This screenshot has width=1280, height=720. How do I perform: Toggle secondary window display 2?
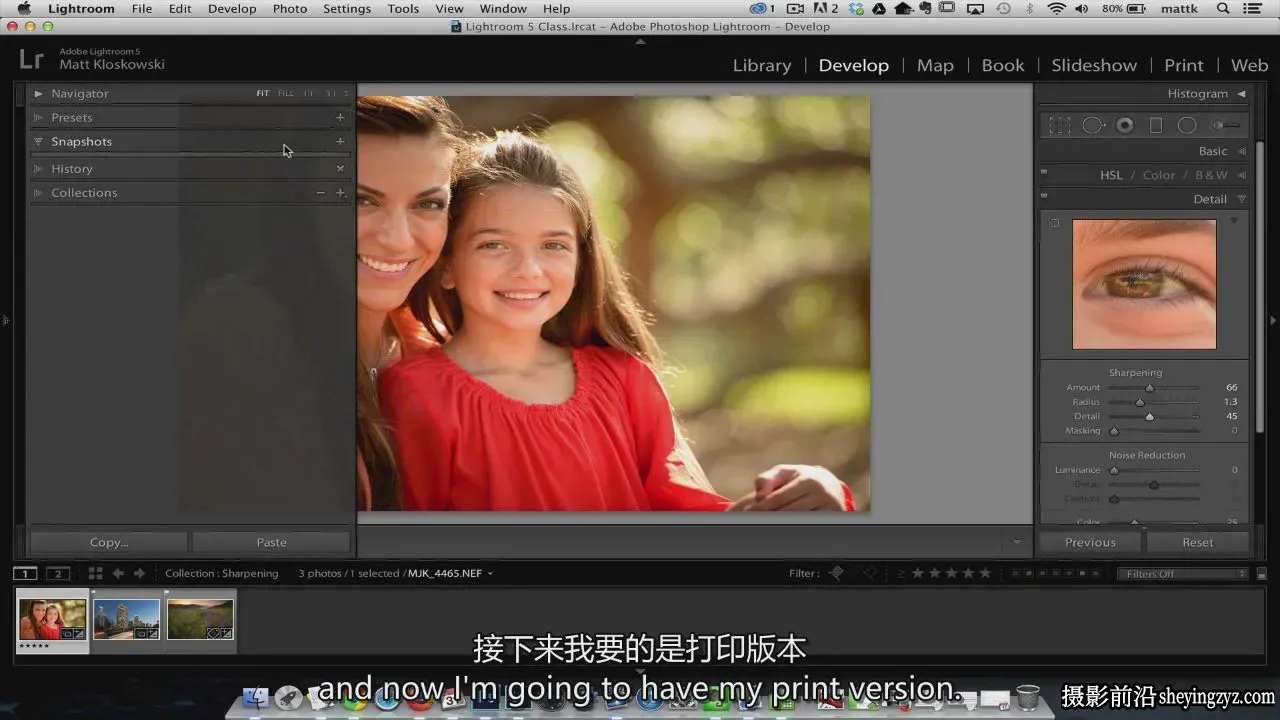tap(58, 573)
